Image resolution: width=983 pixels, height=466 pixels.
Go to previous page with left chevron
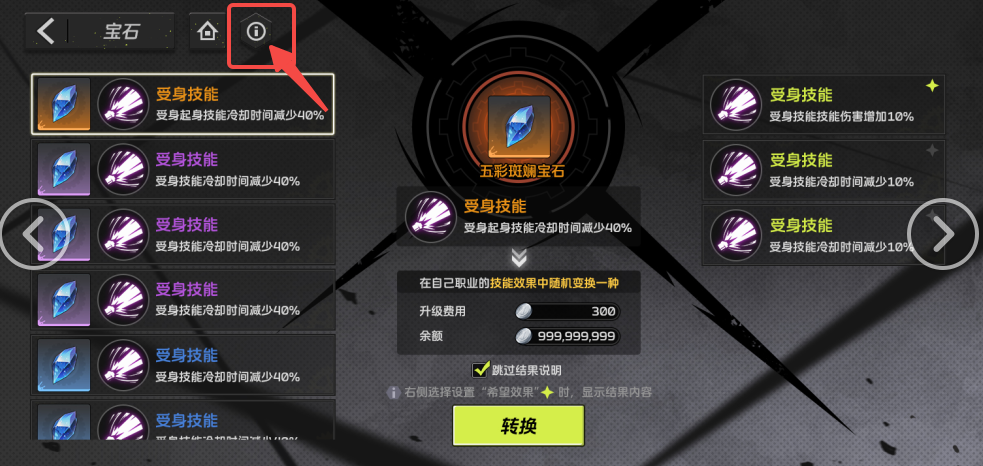point(34,233)
